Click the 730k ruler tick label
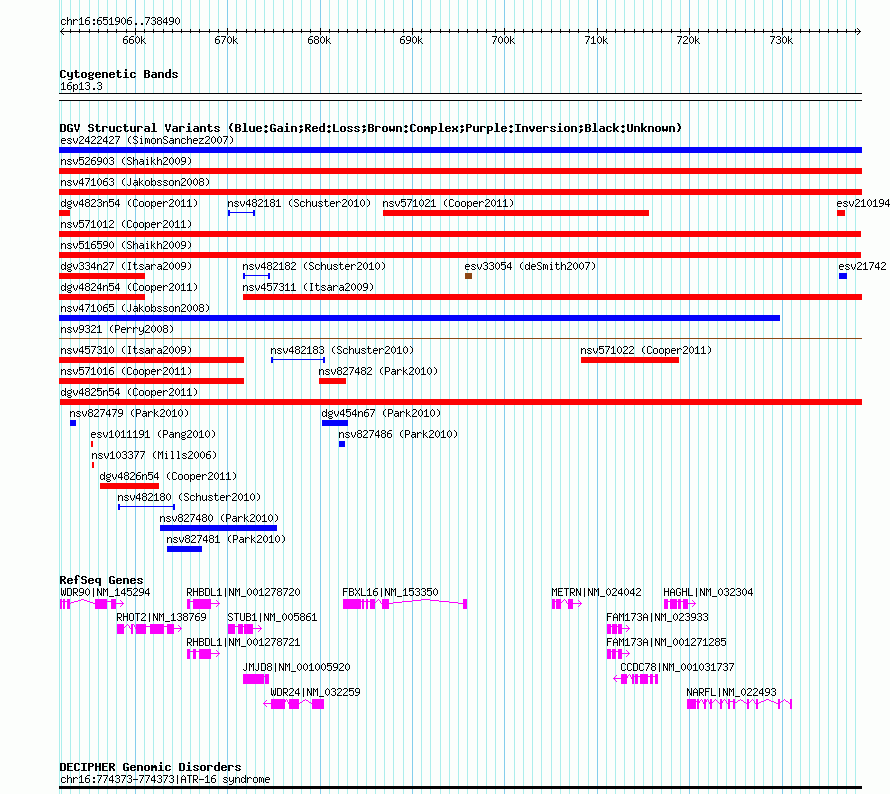Image resolution: width=890 pixels, height=794 pixels. [782, 40]
